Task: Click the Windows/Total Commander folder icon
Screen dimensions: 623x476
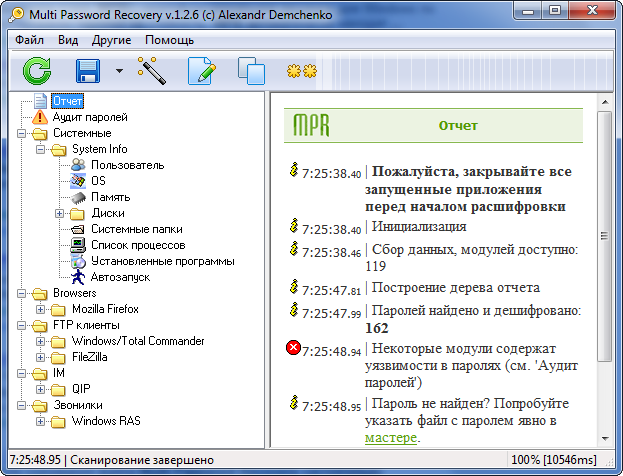Action: (x=58, y=342)
